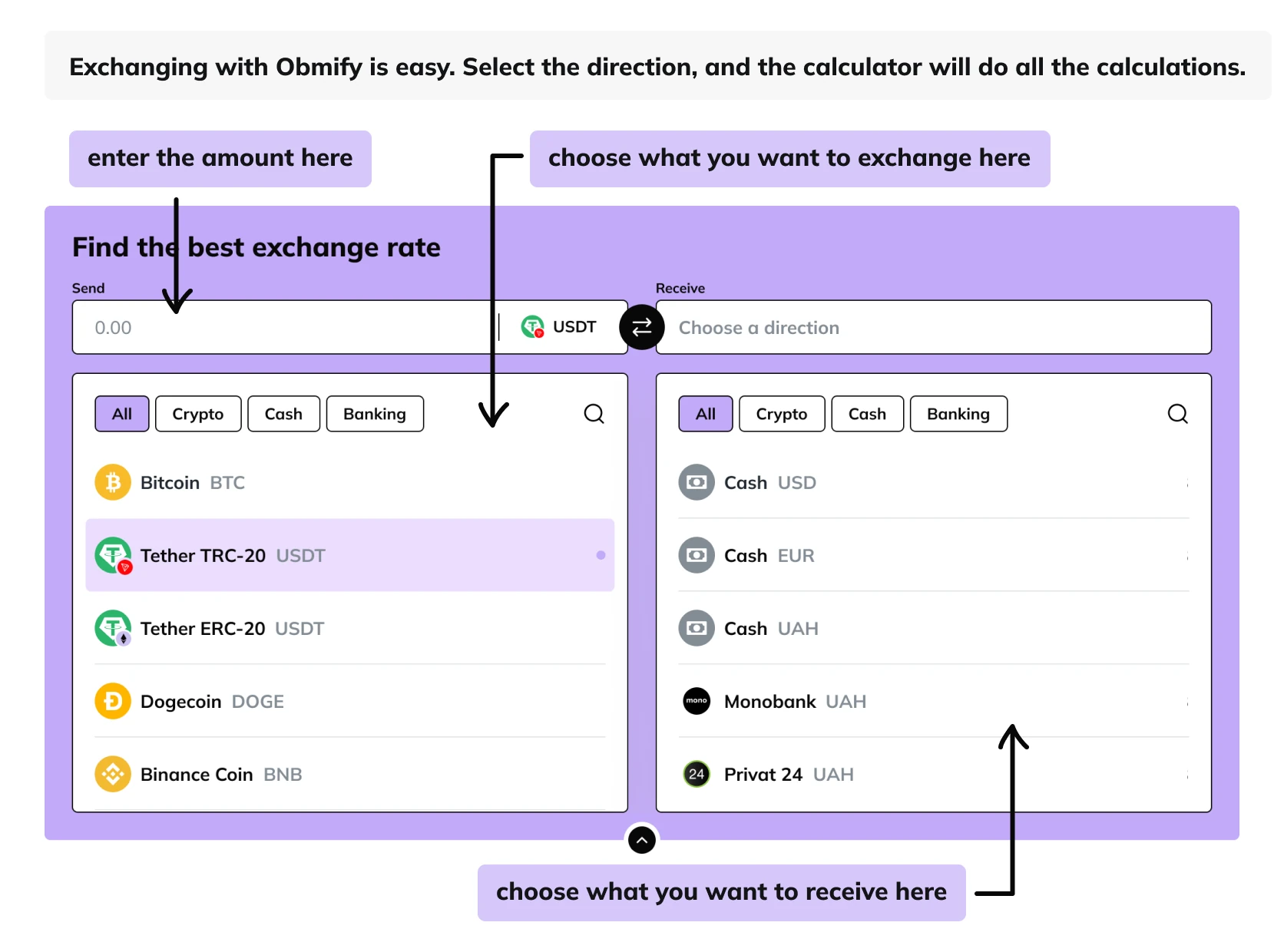This screenshot has height=952, width=1284.
Task: Toggle the All filter in the Receive panel
Action: pyautogui.click(x=704, y=414)
